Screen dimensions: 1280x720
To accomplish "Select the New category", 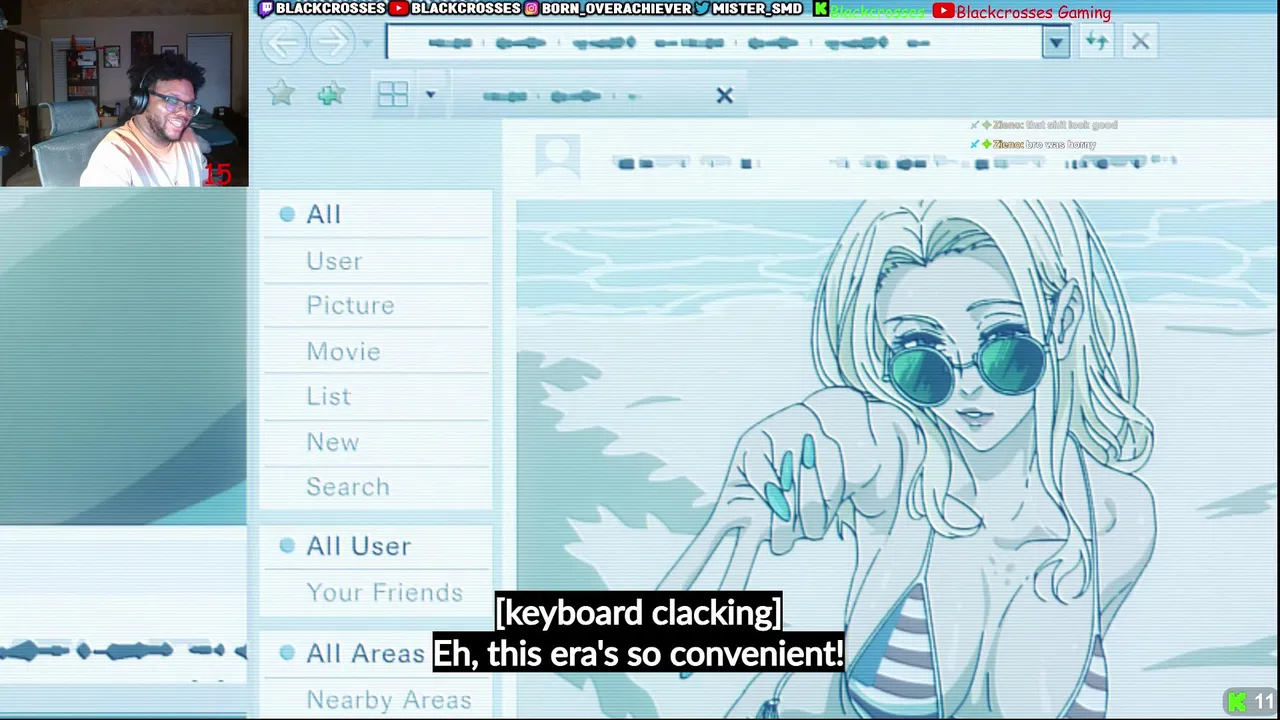I will (332, 442).
